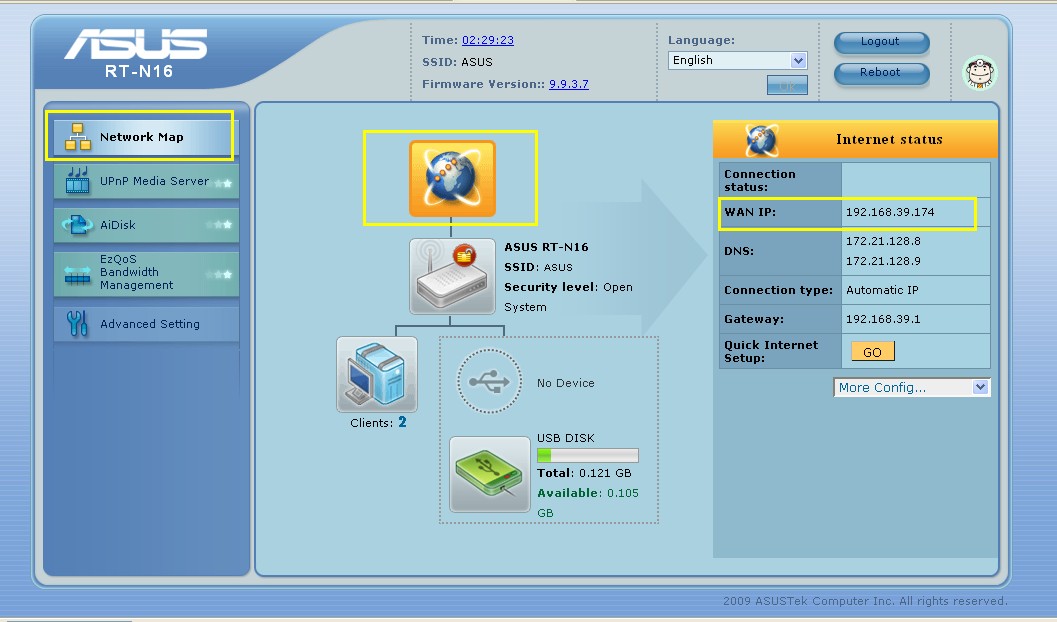Screen dimensions: 1057x622
Task: Click the Internet status panel title
Action: [x=889, y=139]
